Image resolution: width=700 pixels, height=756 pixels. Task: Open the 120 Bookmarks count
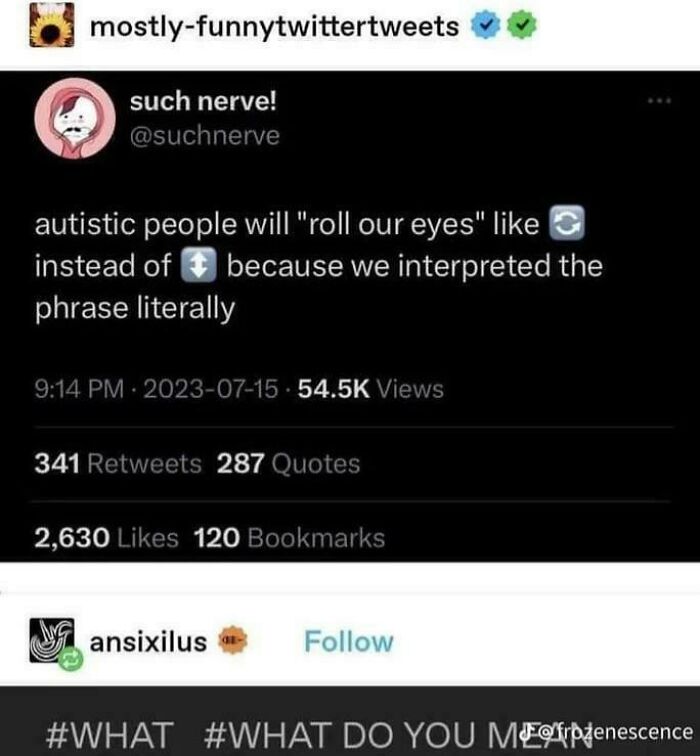click(288, 538)
